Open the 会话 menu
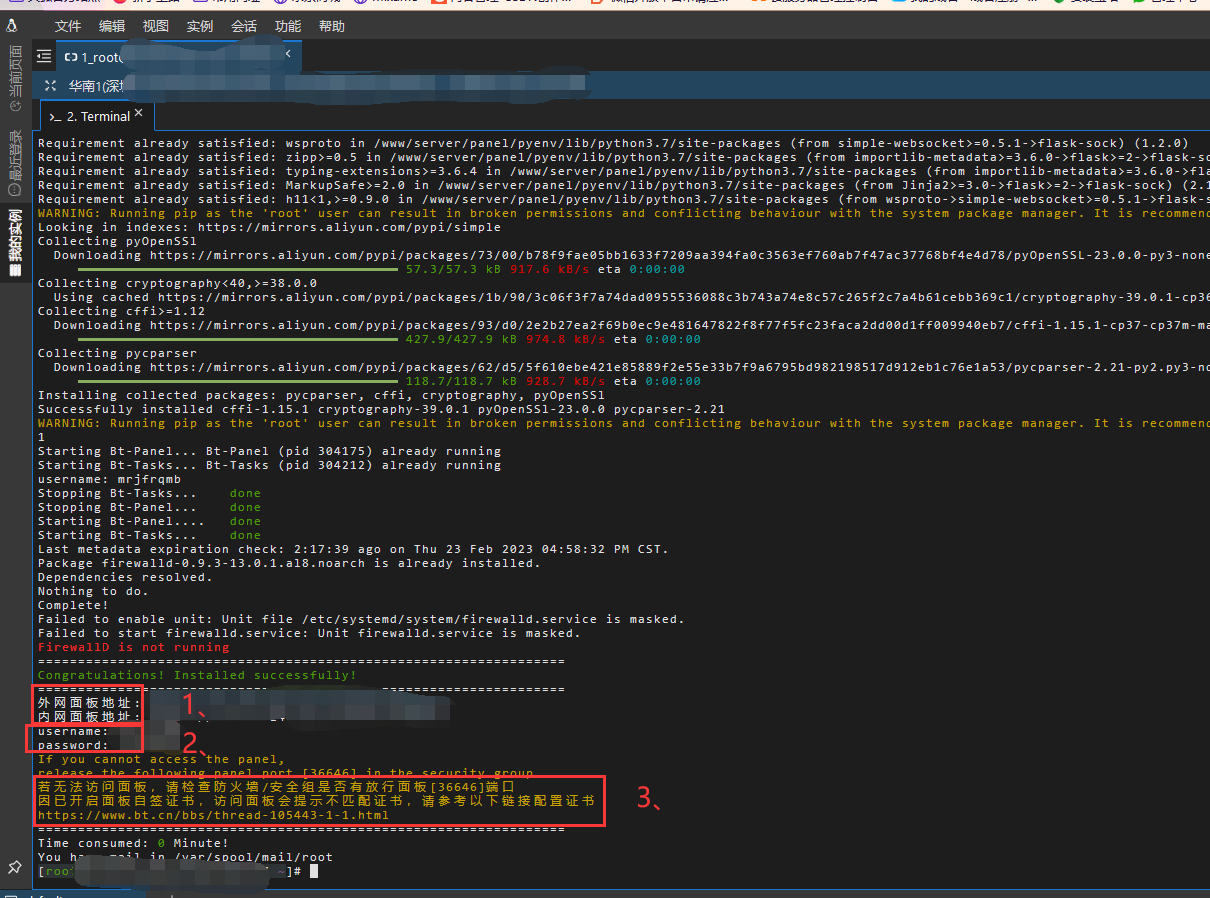1210x898 pixels. point(244,26)
